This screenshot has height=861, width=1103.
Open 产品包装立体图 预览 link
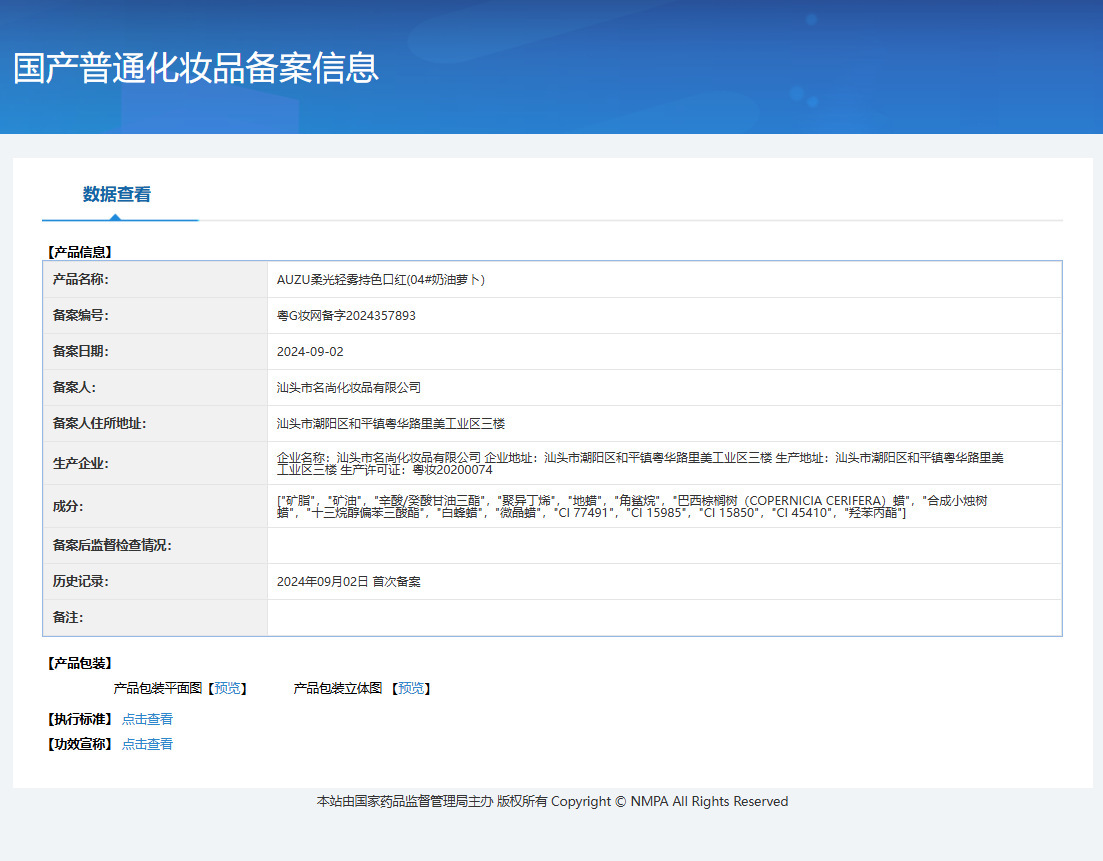(411, 688)
